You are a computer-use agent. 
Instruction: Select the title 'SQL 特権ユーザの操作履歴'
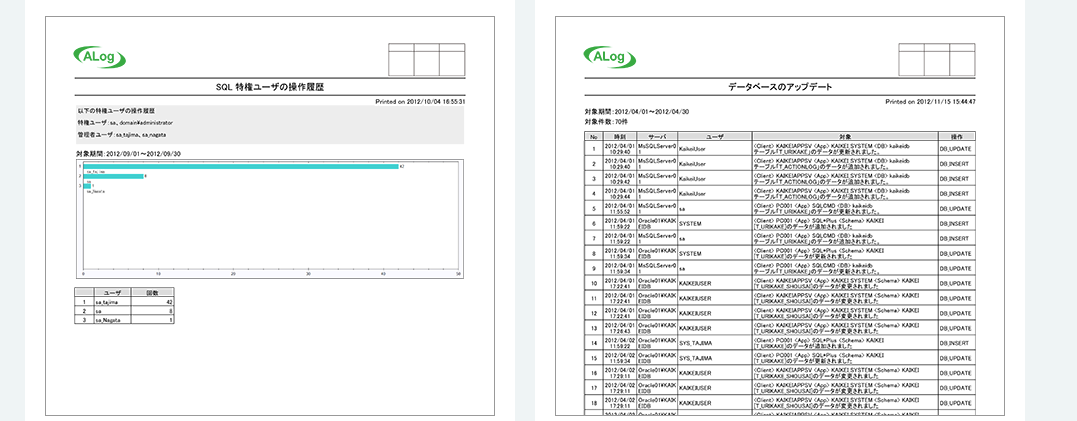[270, 87]
